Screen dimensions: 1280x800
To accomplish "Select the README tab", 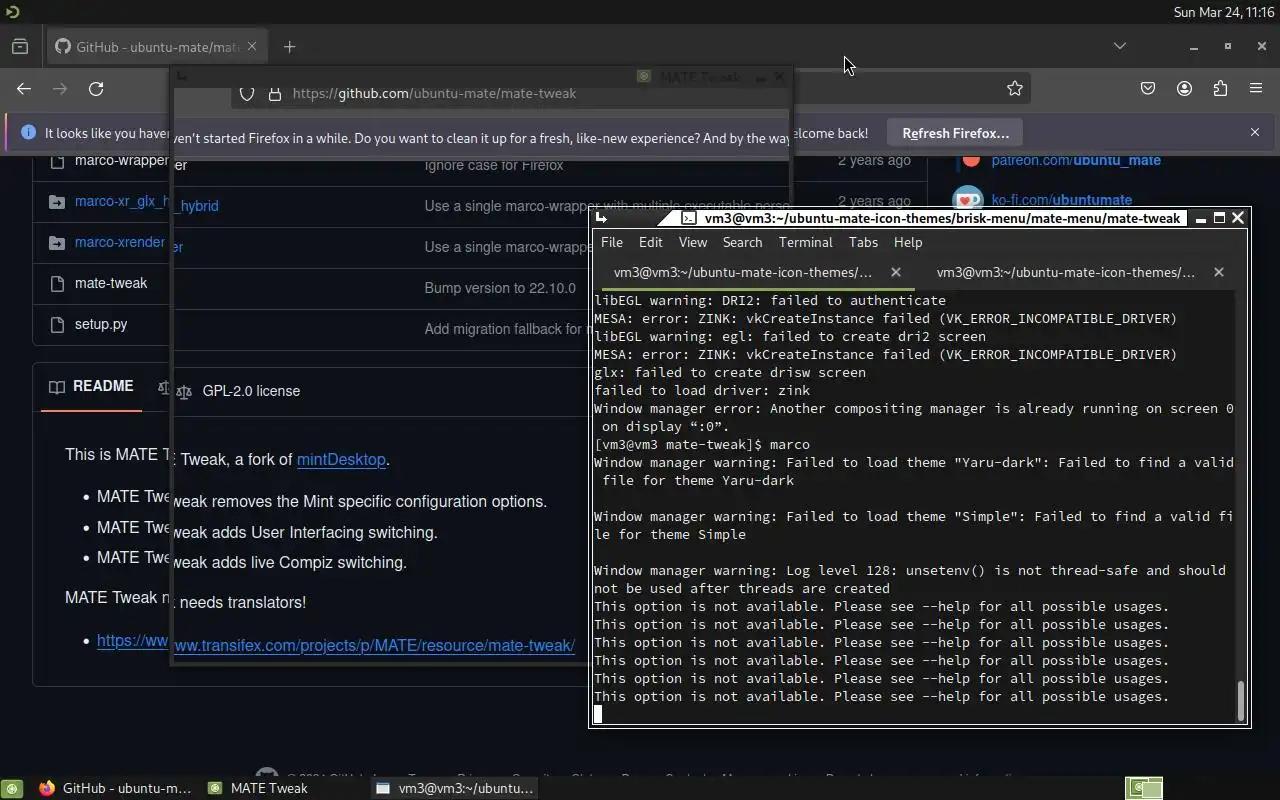I will tap(91, 386).
